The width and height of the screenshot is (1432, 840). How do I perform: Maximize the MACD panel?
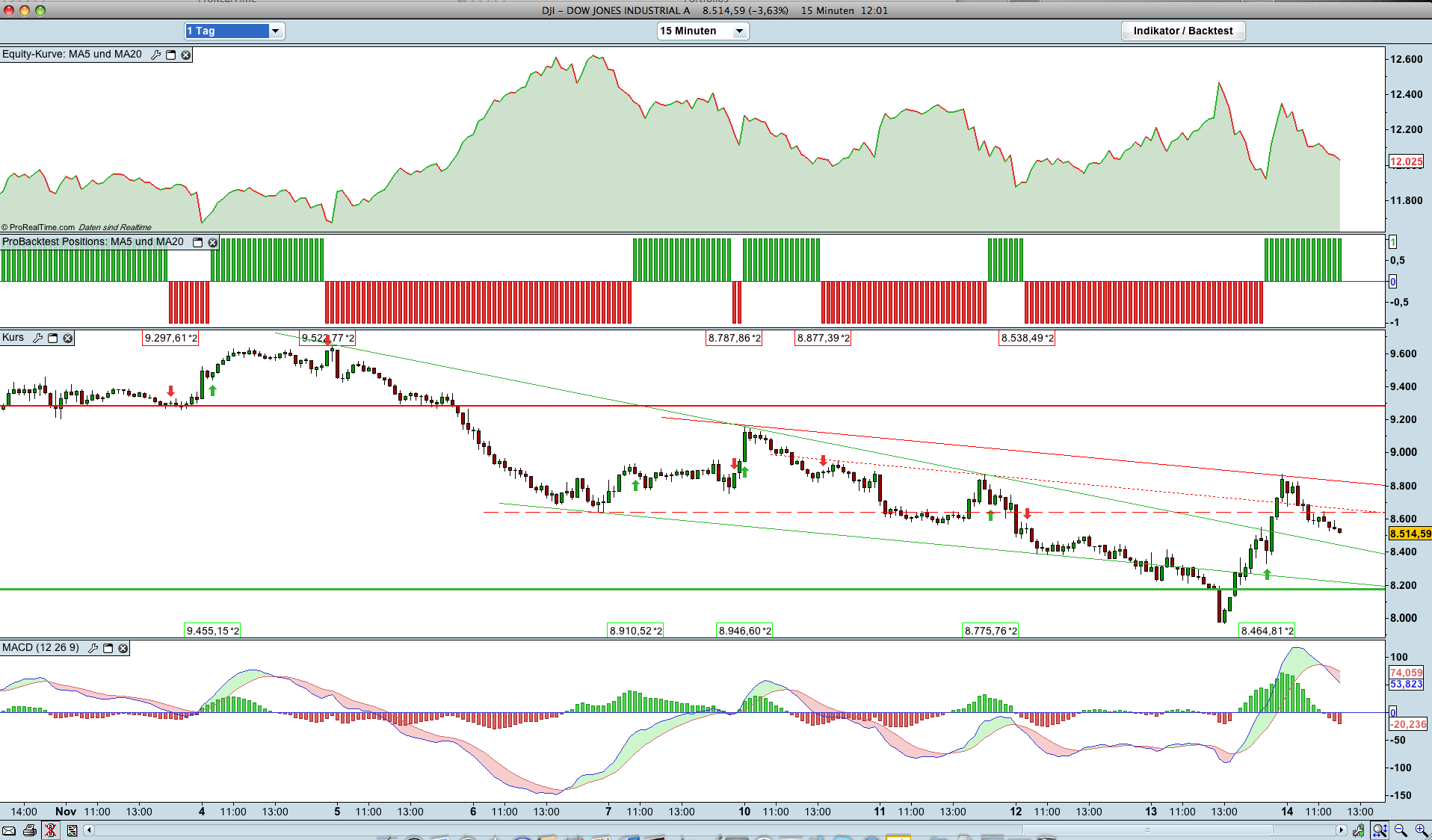pyautogui.click(x=108, y=648)
